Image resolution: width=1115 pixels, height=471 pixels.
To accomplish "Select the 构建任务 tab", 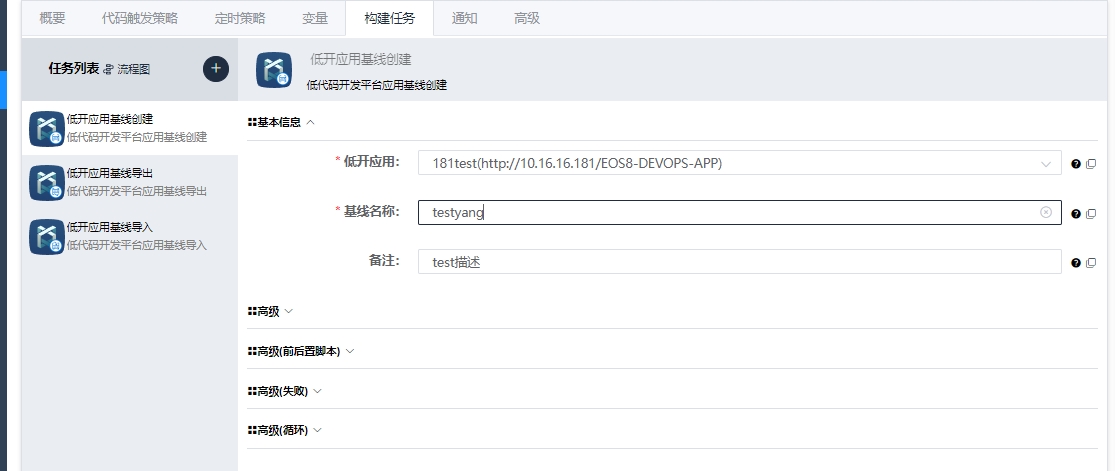I will point(390,18).
